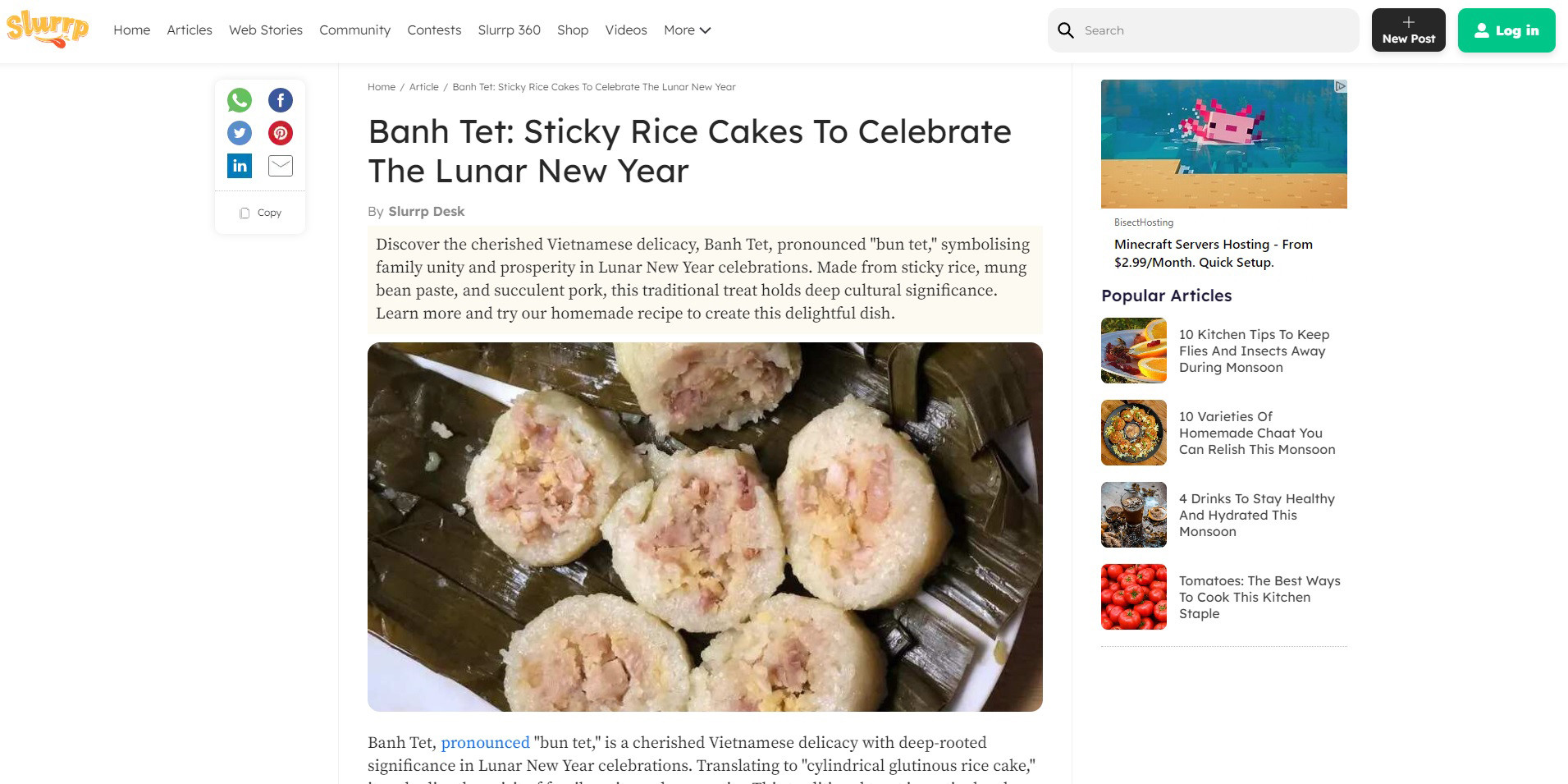Viewport: 1568px width, 784px height.
Task: Click inside the Search field
Action: pyautogui.click(x=1214, y=30)
